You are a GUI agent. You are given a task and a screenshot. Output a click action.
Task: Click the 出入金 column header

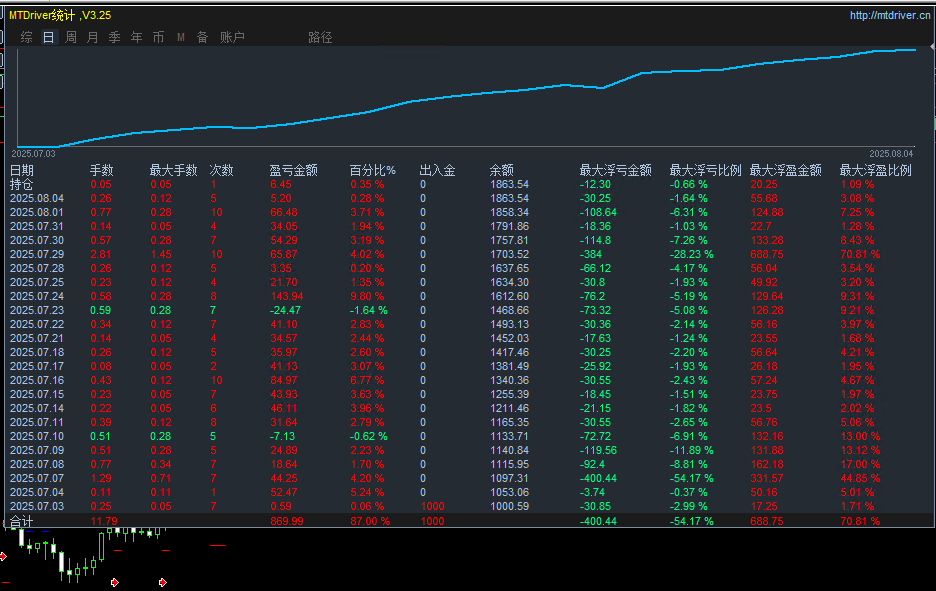[x=438, y=170]
